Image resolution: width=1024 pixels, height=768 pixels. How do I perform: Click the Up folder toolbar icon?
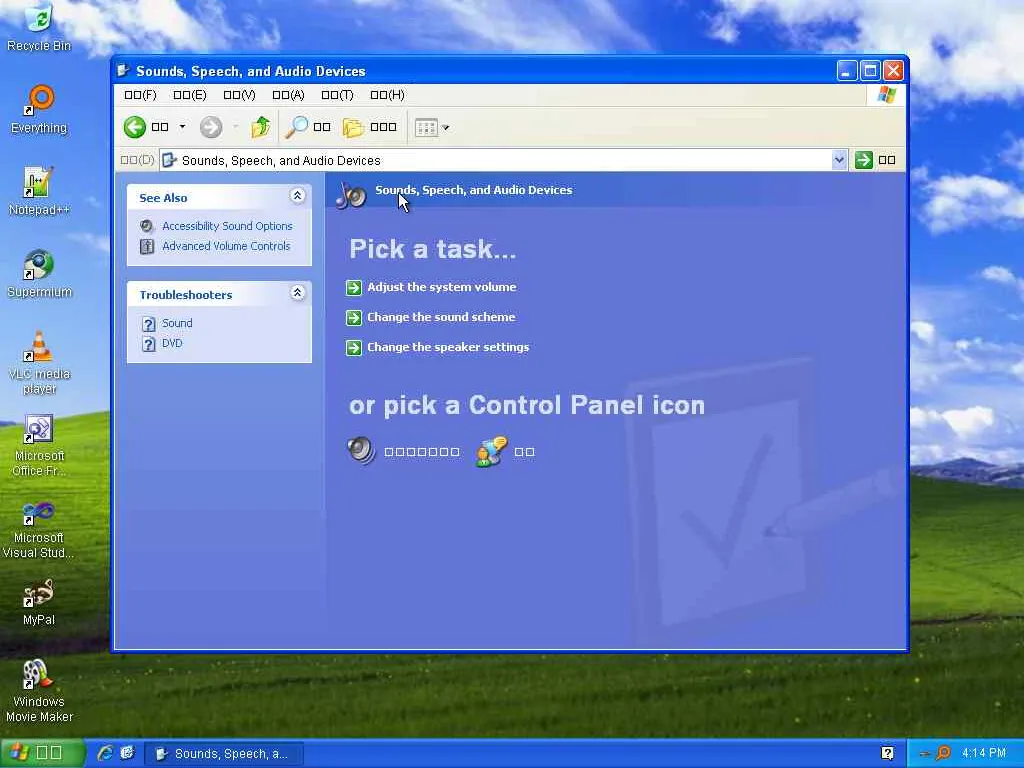point(261,127)
